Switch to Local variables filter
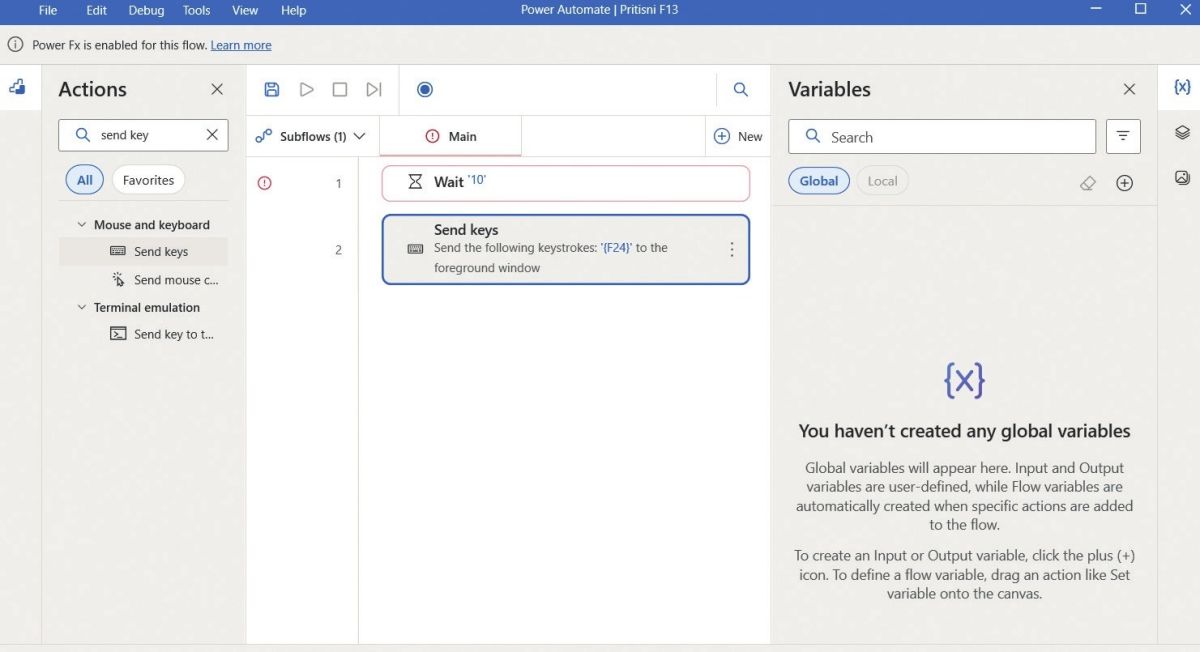Viewport: 1200px width, 652px height. tap(882, 181)
